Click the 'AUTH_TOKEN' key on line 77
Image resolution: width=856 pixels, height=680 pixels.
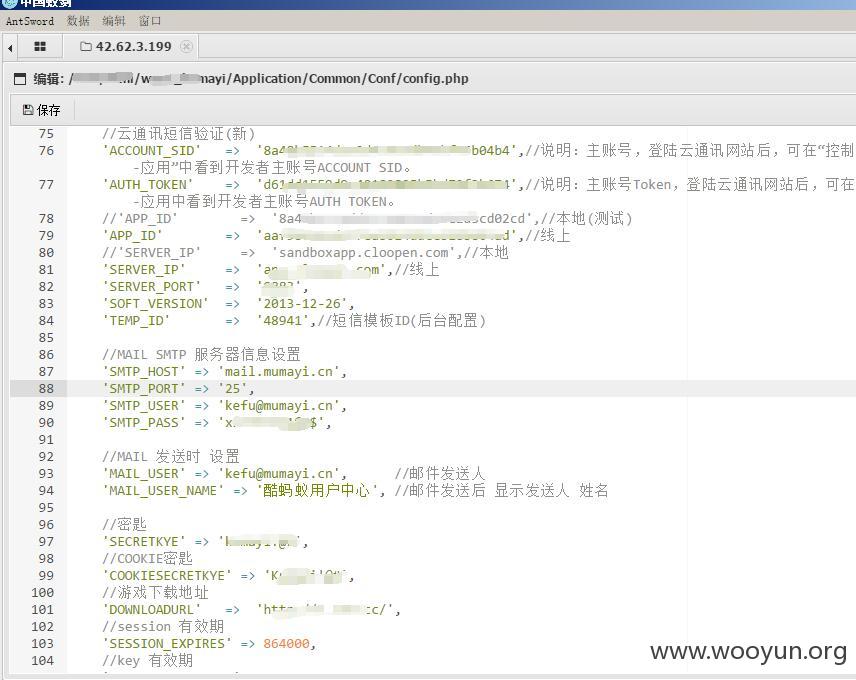tap(147, 184)
